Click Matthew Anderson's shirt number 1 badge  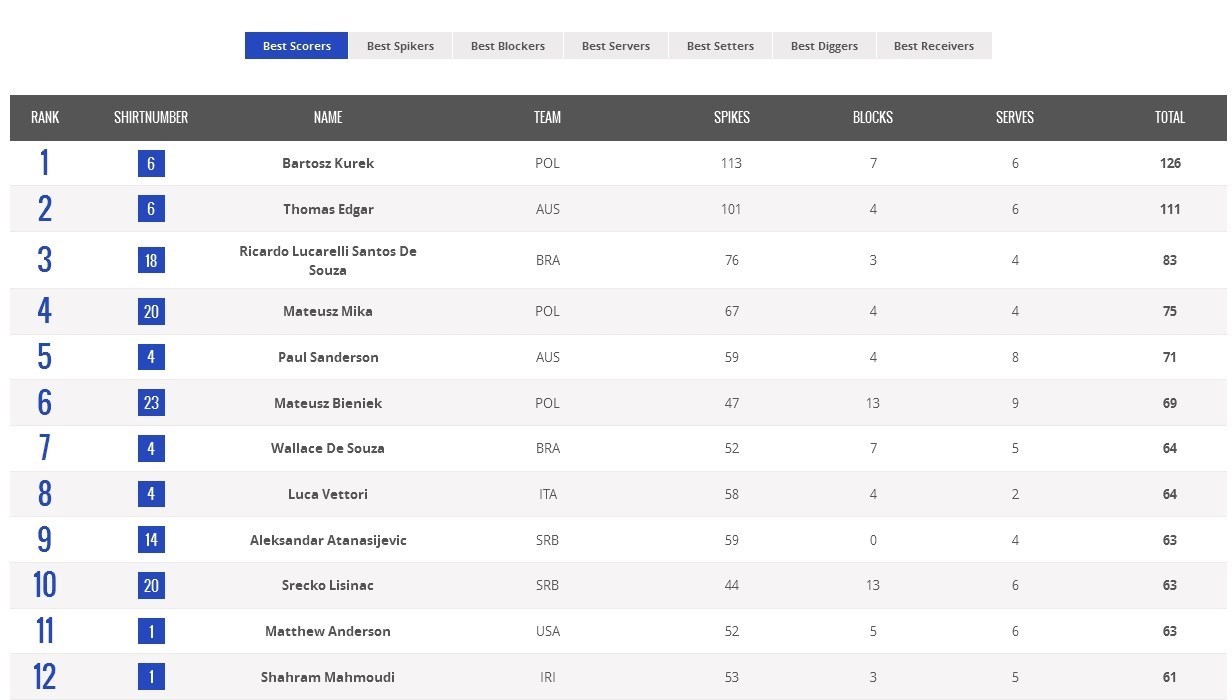tap(151, 631)
